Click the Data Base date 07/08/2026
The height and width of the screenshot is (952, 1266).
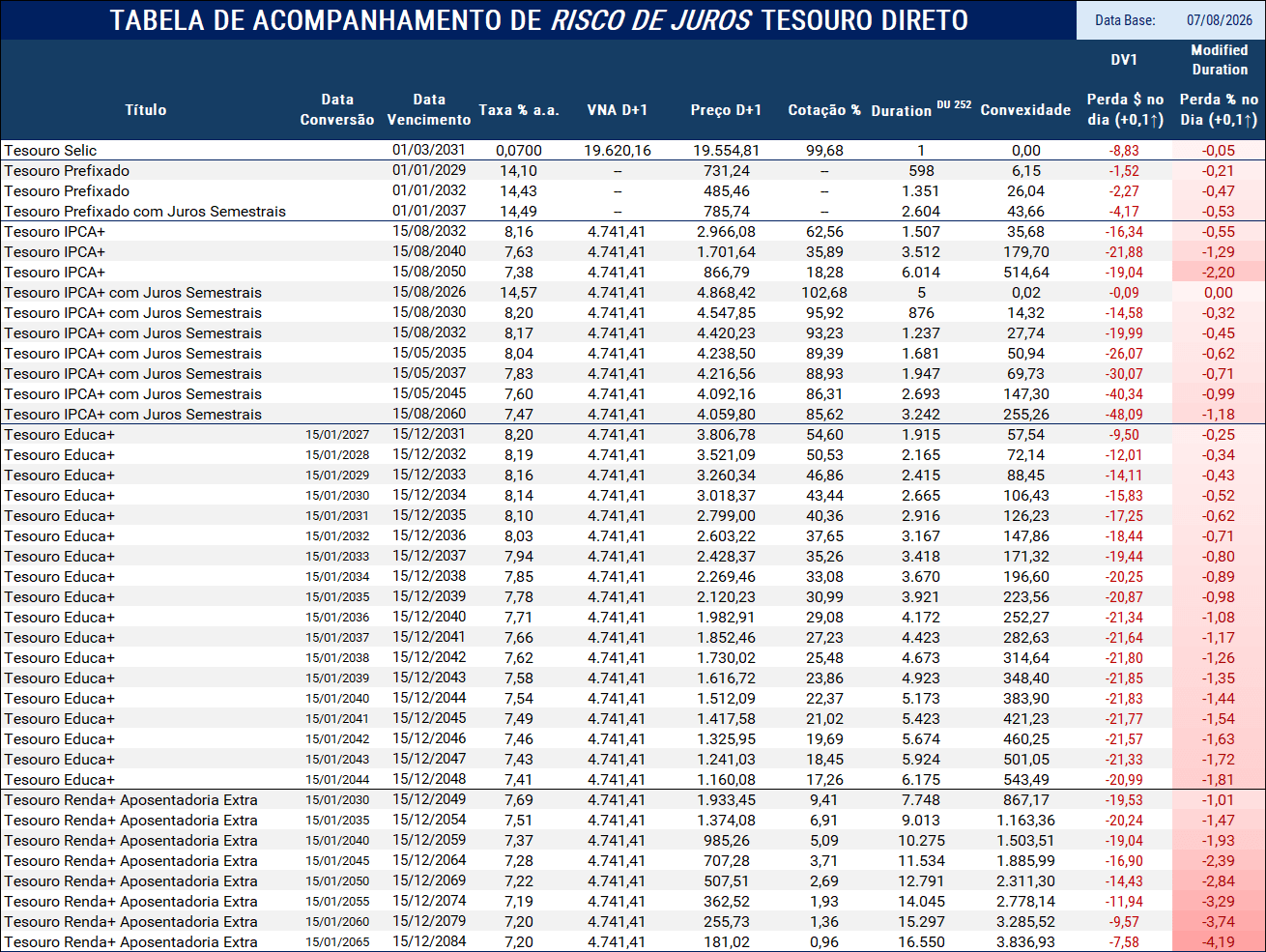[1219, 20]
